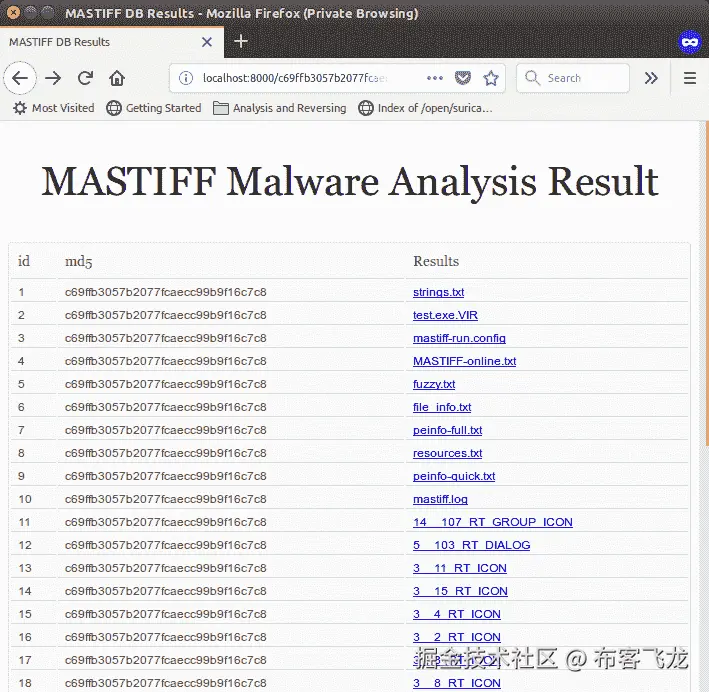Select the MASTIFF DB Results tab
709x692 pixels.
111,42
